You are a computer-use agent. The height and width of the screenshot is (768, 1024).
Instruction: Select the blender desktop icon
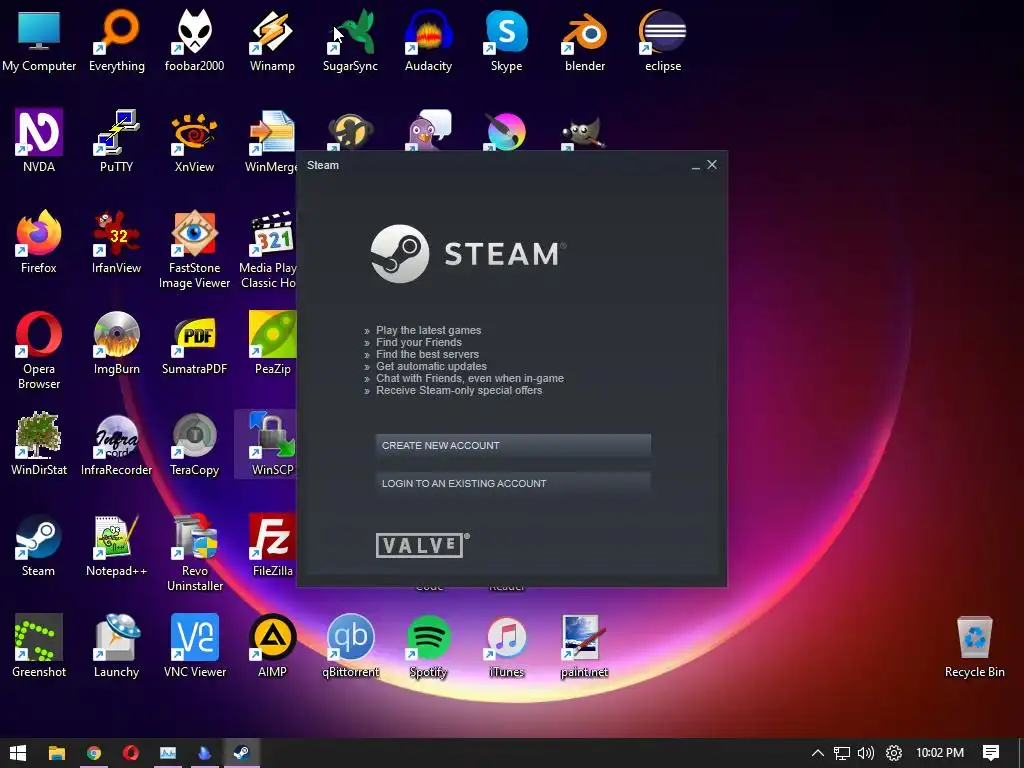point(584,40)
